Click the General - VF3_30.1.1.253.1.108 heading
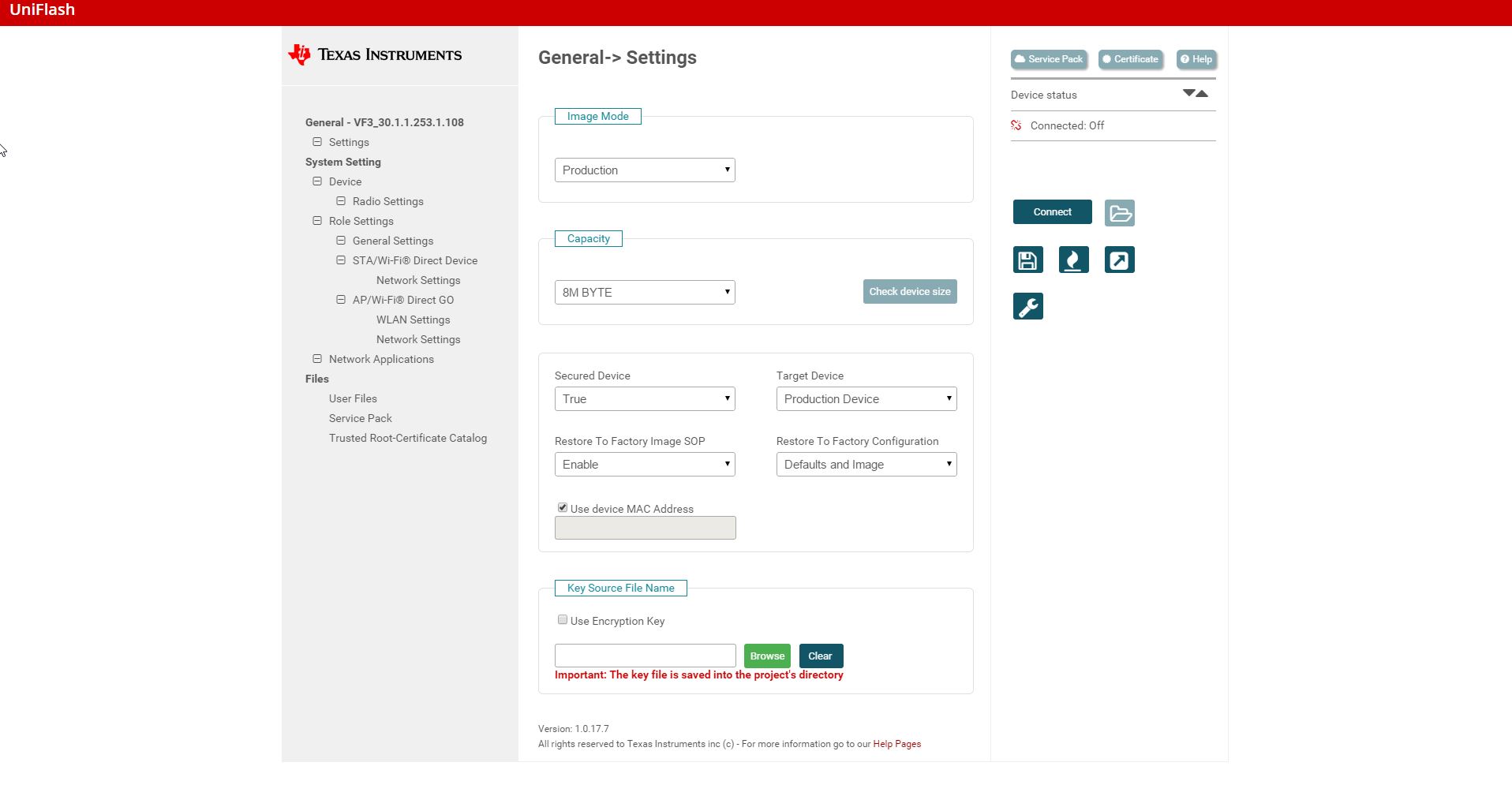The height and width of the screenshot is (796, 1512). point(384,122)
